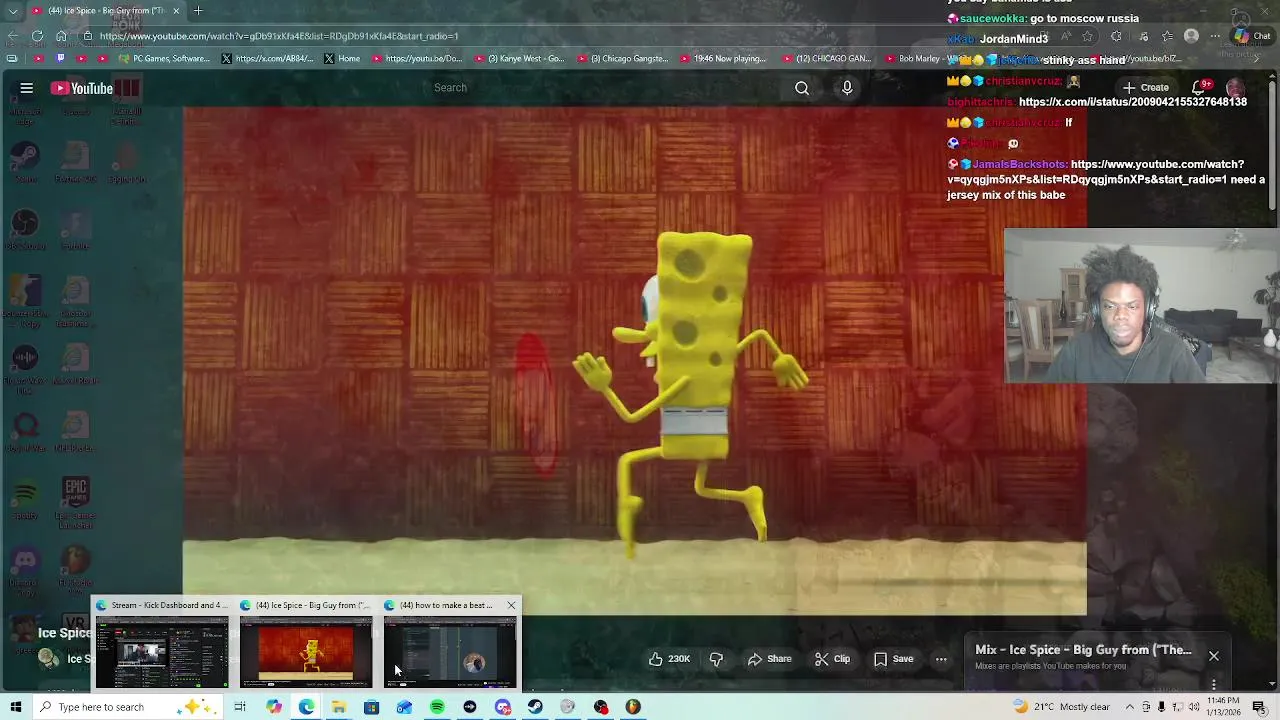Select how to make a beat window thumbnail
Viewport: 1280px width, 720px height.
click(450, 652)
